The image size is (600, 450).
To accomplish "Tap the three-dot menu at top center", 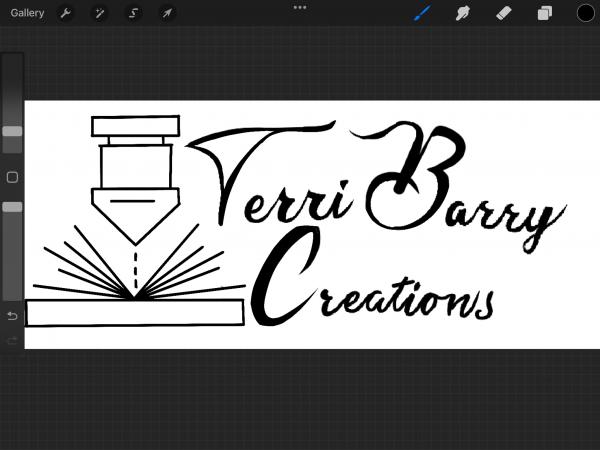I will click(x=300, y=7).
